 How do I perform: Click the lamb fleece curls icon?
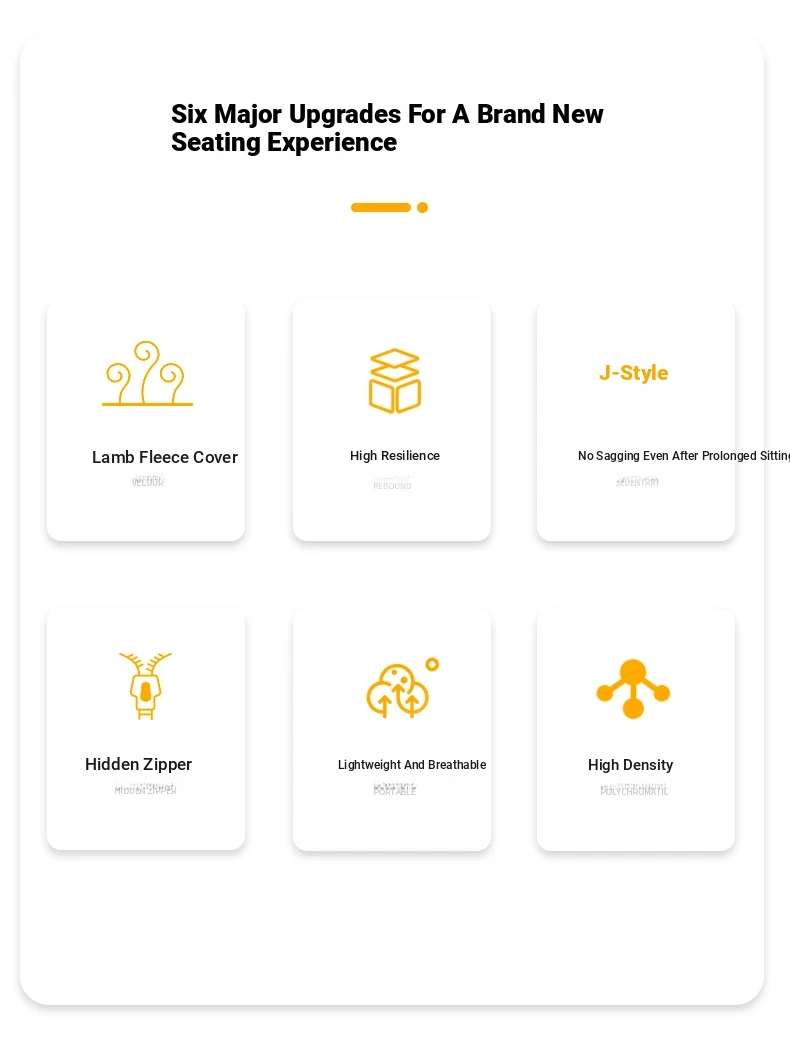(x=147, y=373)
